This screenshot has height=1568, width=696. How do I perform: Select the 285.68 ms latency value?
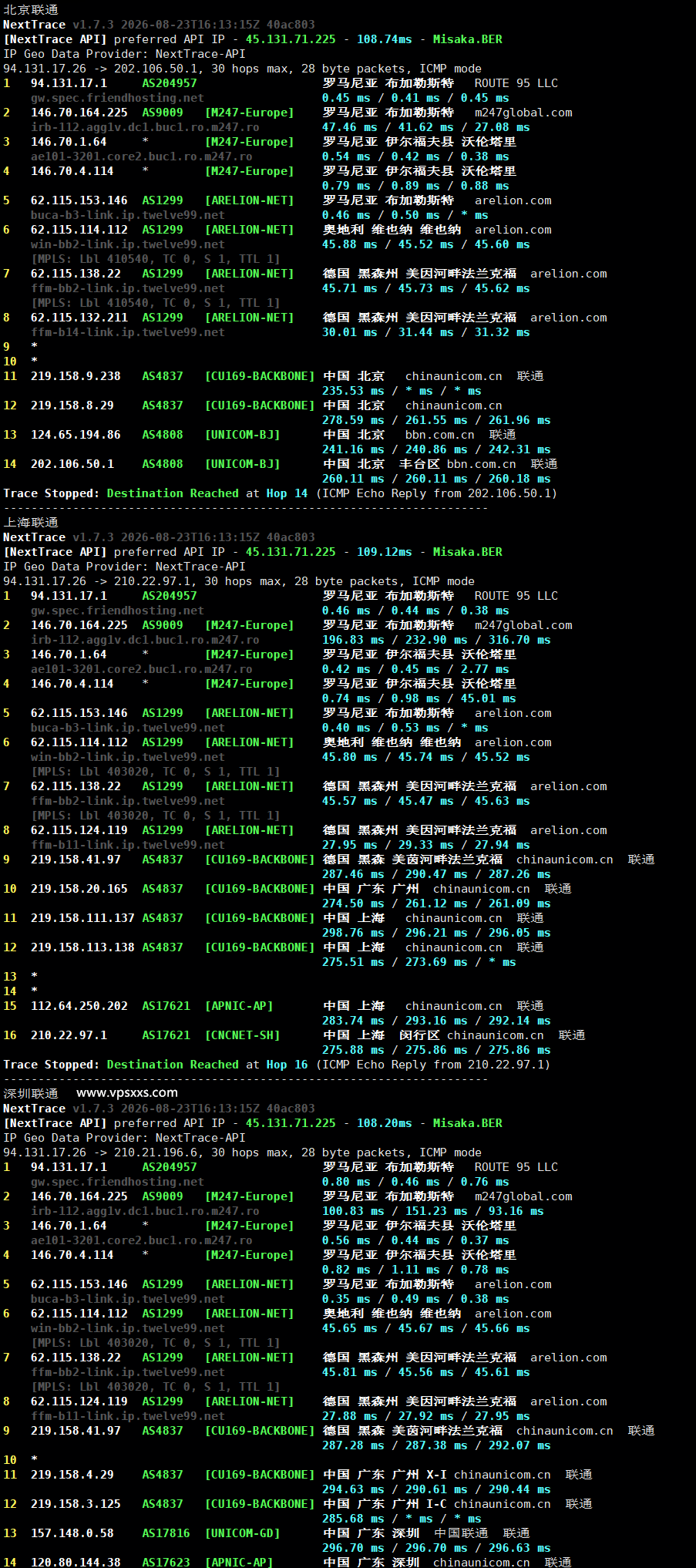pyautogui.click(x=353, y=1519)
